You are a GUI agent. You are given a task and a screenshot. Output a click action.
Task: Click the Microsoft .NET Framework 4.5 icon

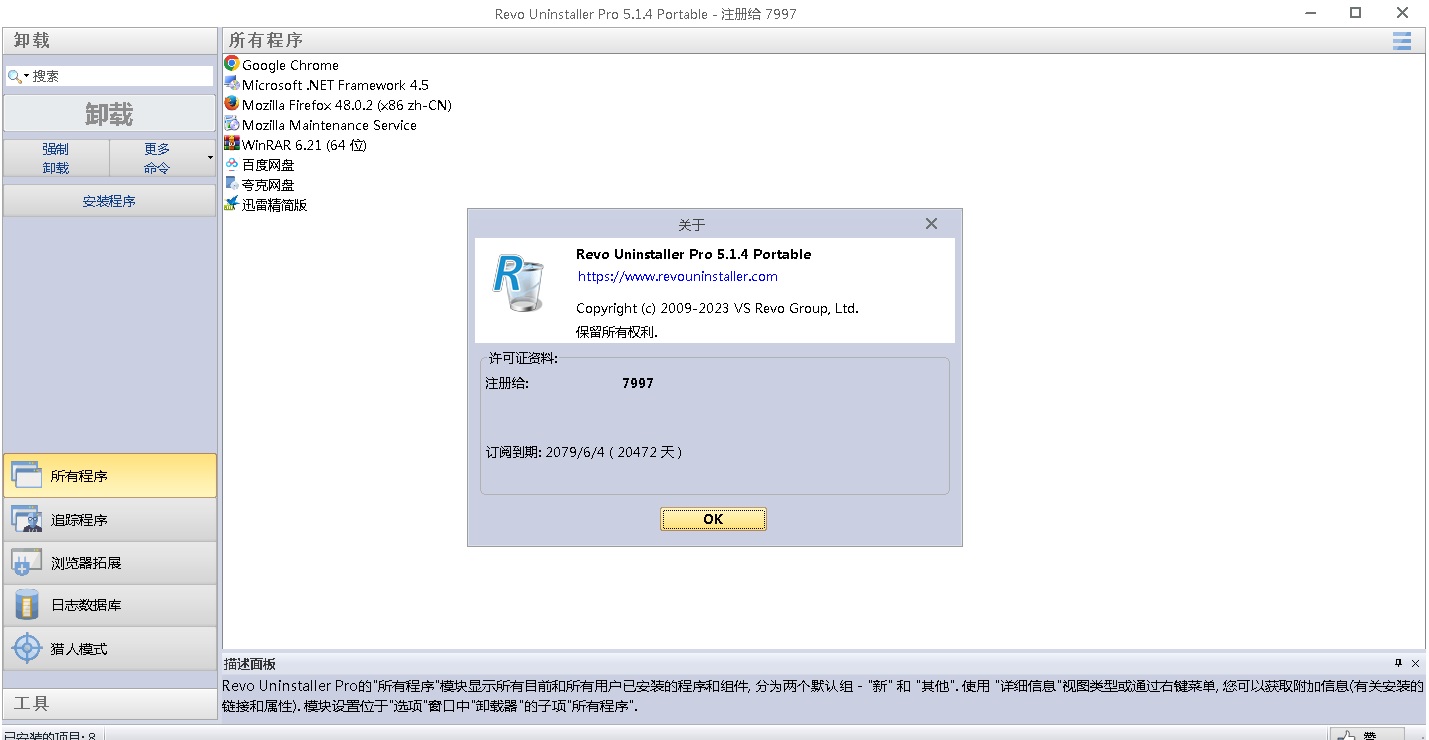coord(232,84)
